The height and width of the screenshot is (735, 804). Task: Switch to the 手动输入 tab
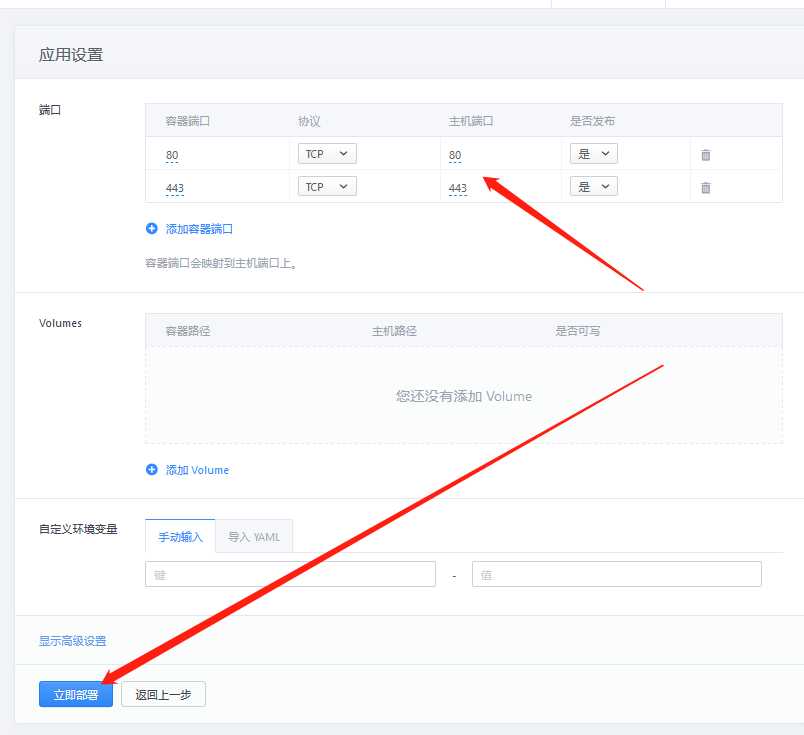[x=180, y=537]
